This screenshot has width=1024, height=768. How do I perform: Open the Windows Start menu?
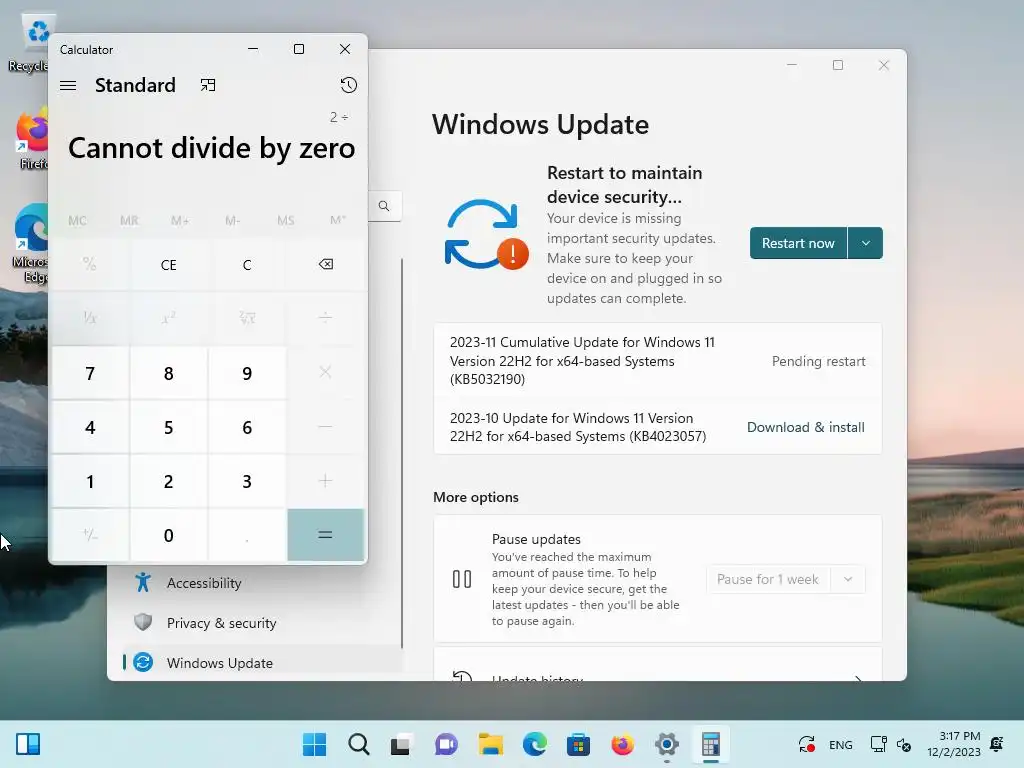click(314, 744)
